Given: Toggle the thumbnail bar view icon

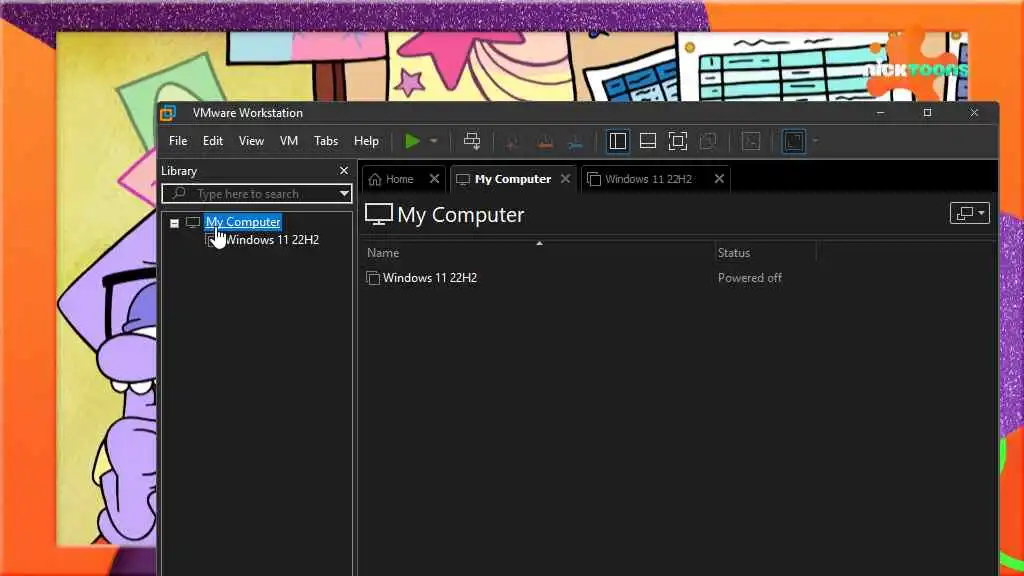Looking at the screenshot, I should click(x=648, y=141).
